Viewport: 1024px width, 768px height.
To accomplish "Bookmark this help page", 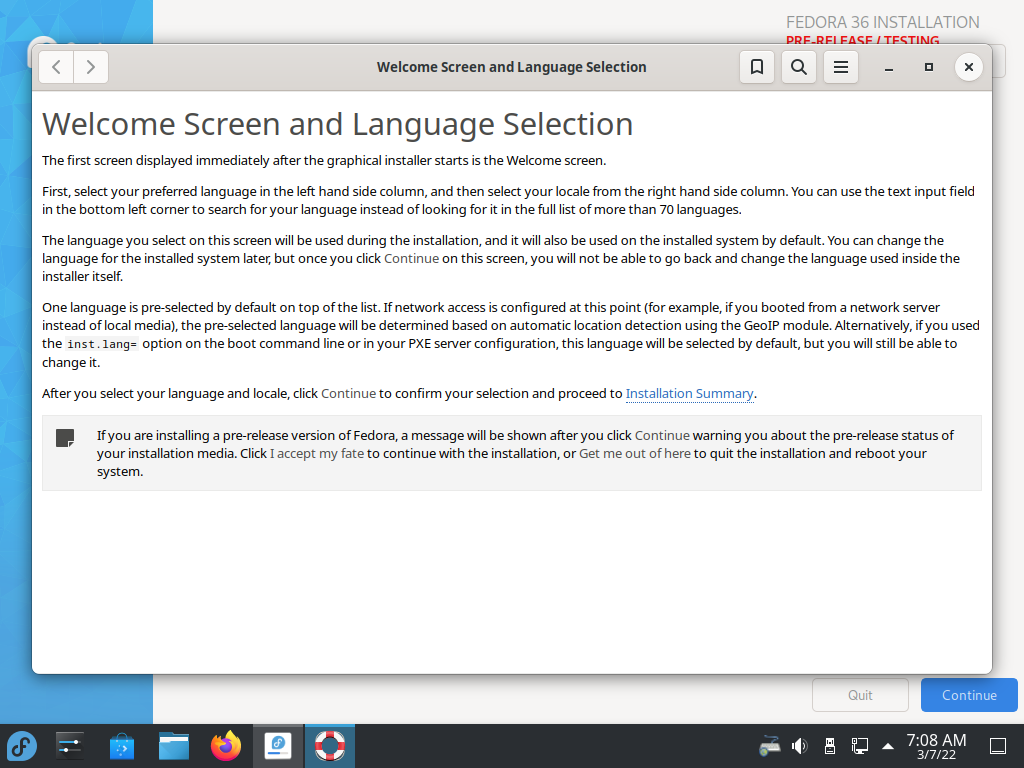I will [x=757, y=67].
